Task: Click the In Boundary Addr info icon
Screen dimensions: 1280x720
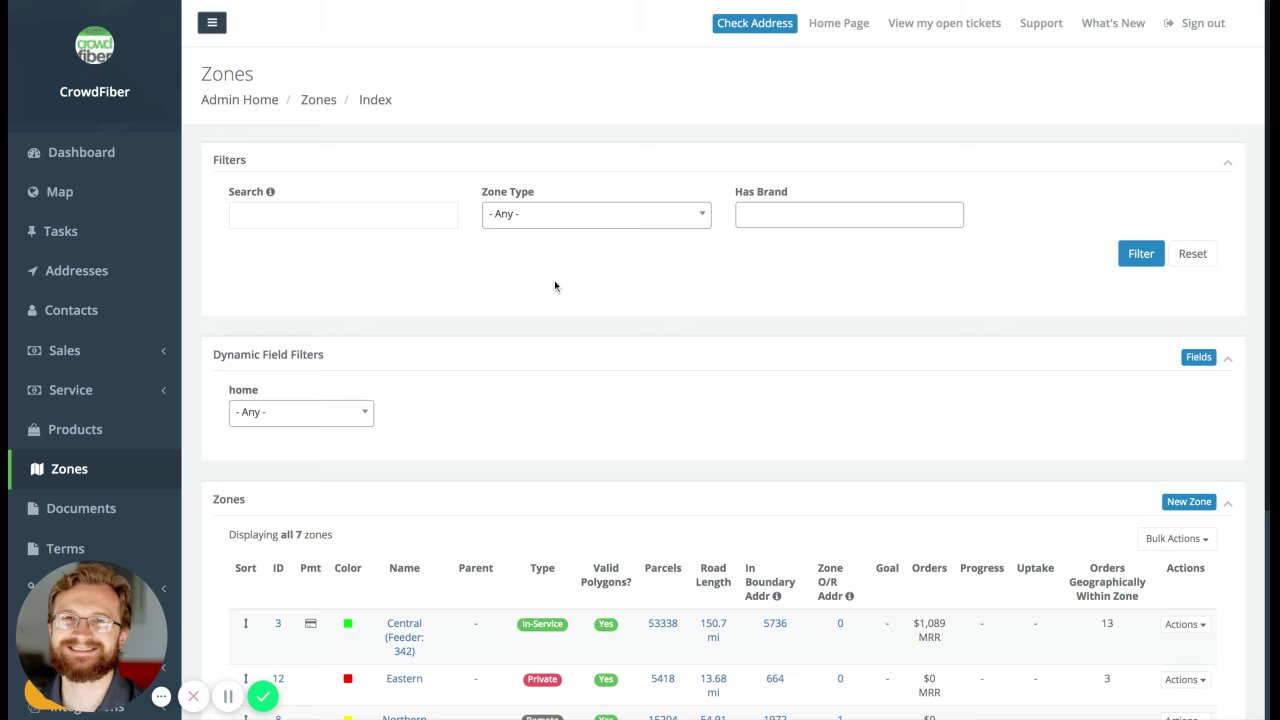Action: click(777, 596)
